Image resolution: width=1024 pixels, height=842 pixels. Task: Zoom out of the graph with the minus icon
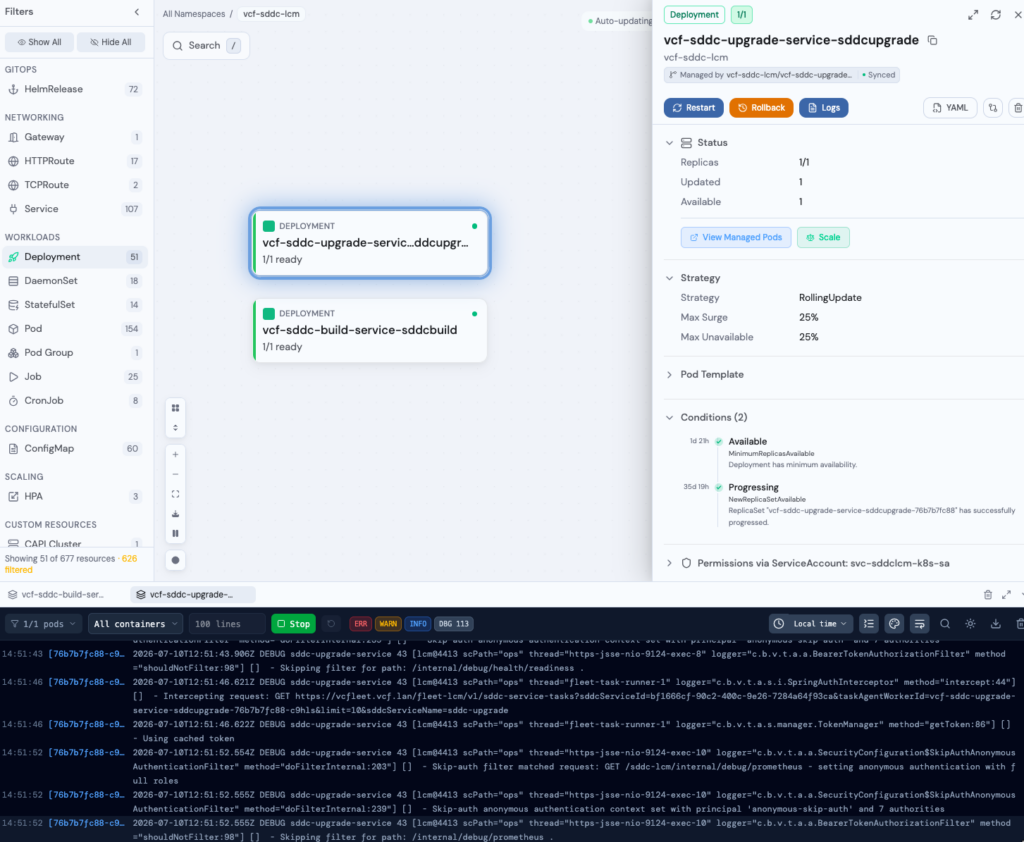[x=175, y=474]
